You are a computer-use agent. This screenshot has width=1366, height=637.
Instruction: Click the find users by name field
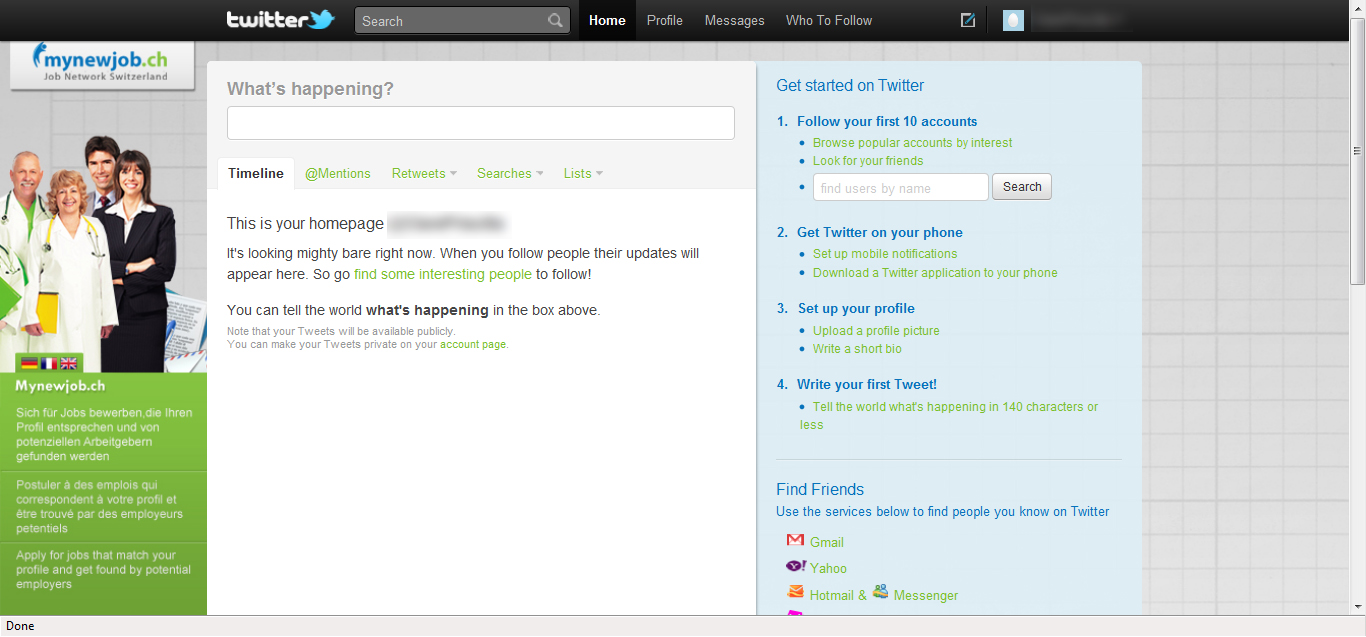[x=900, y=186]
